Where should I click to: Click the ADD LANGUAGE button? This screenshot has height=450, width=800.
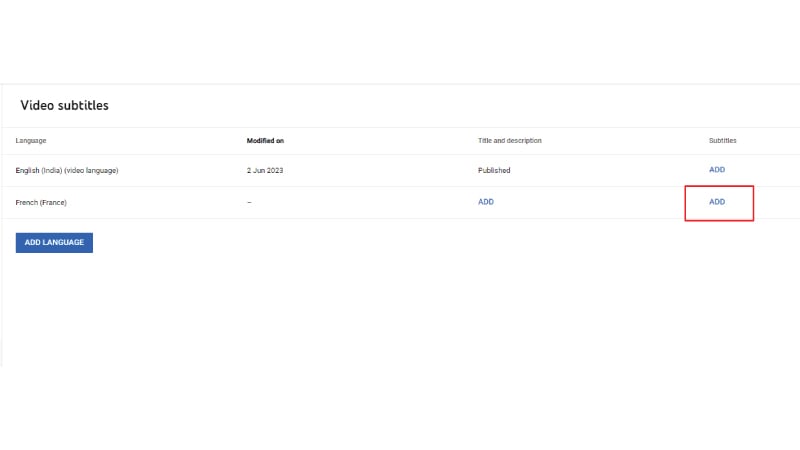[54, 242]
